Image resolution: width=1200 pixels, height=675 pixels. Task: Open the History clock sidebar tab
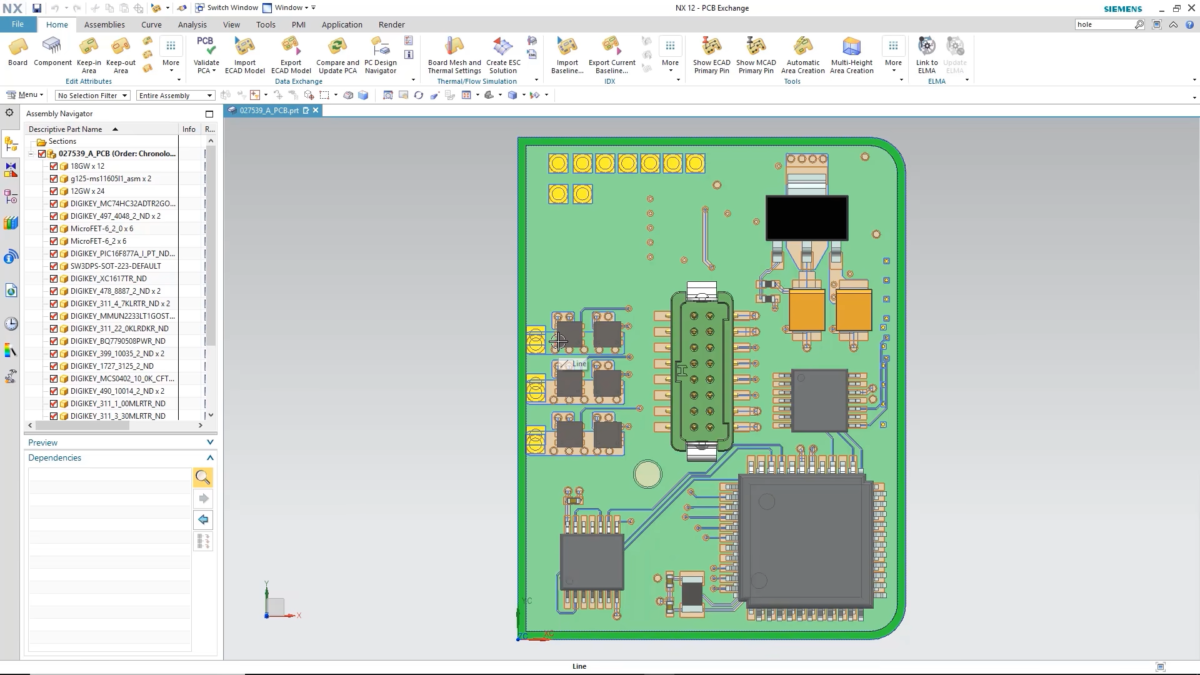(11, 324)
